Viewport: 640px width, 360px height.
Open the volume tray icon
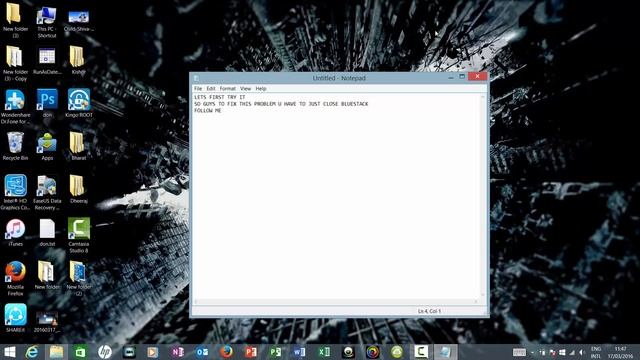(582, 352)
